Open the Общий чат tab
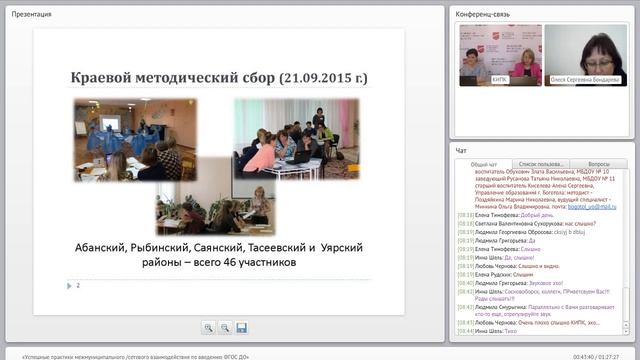Viewport: 640px width, 360px height. pyautogui.click(x=484, y=164)
